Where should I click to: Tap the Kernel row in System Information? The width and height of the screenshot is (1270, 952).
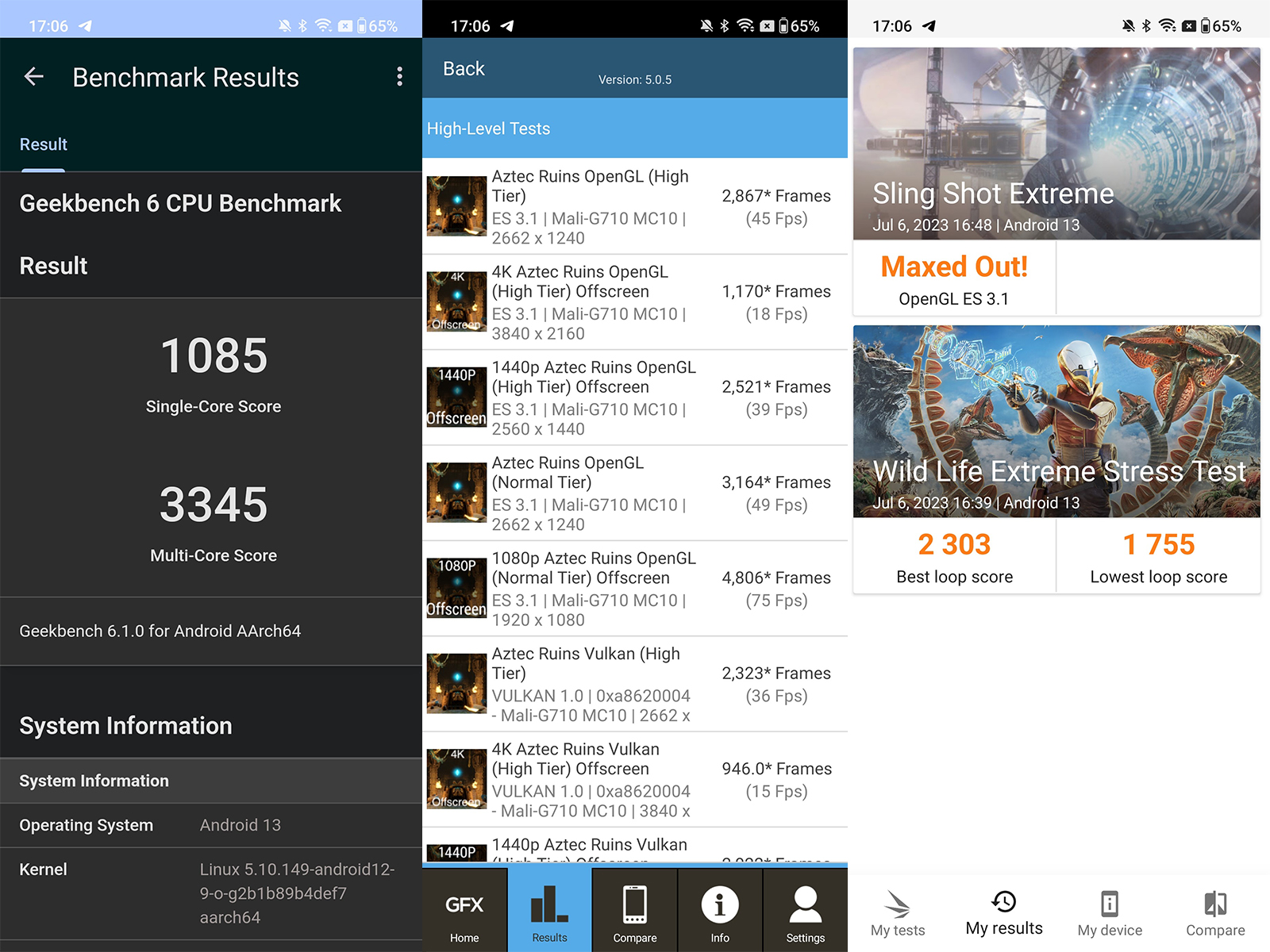(211, 893)
